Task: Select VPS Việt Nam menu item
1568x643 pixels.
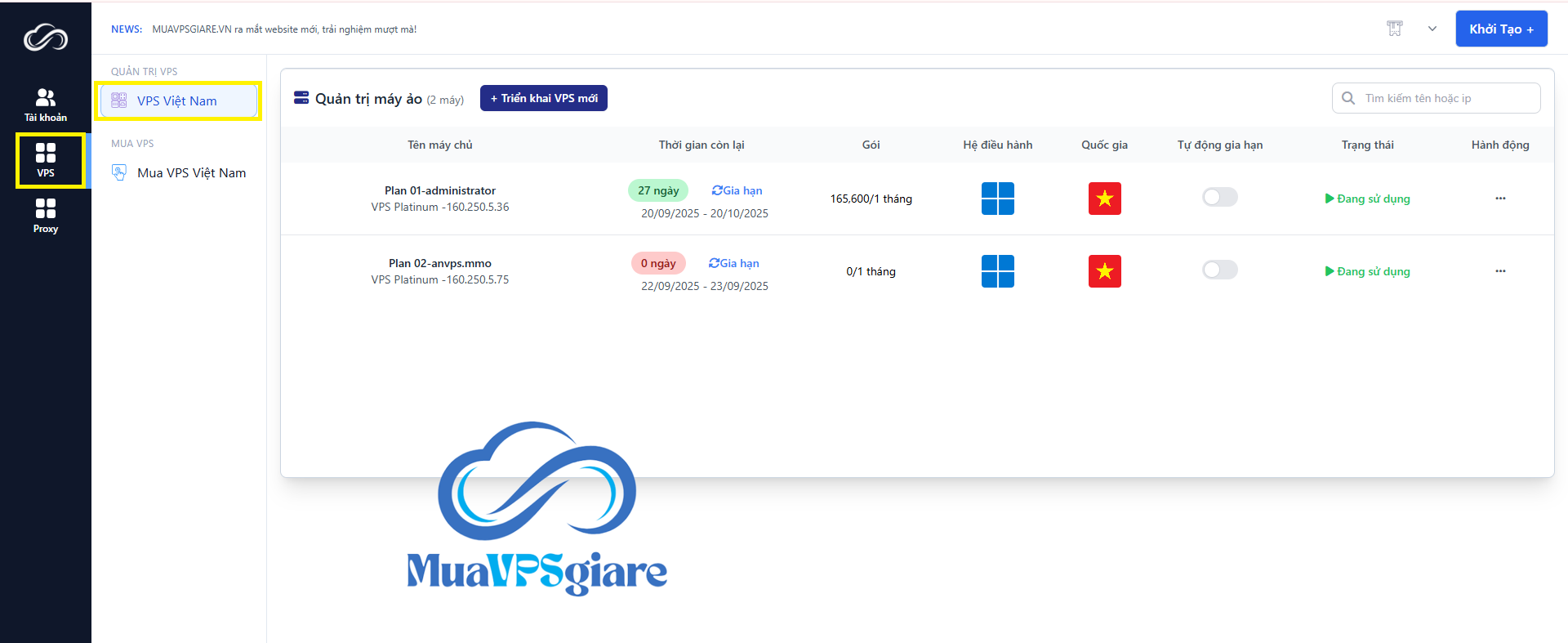Action: coord(177,101)
